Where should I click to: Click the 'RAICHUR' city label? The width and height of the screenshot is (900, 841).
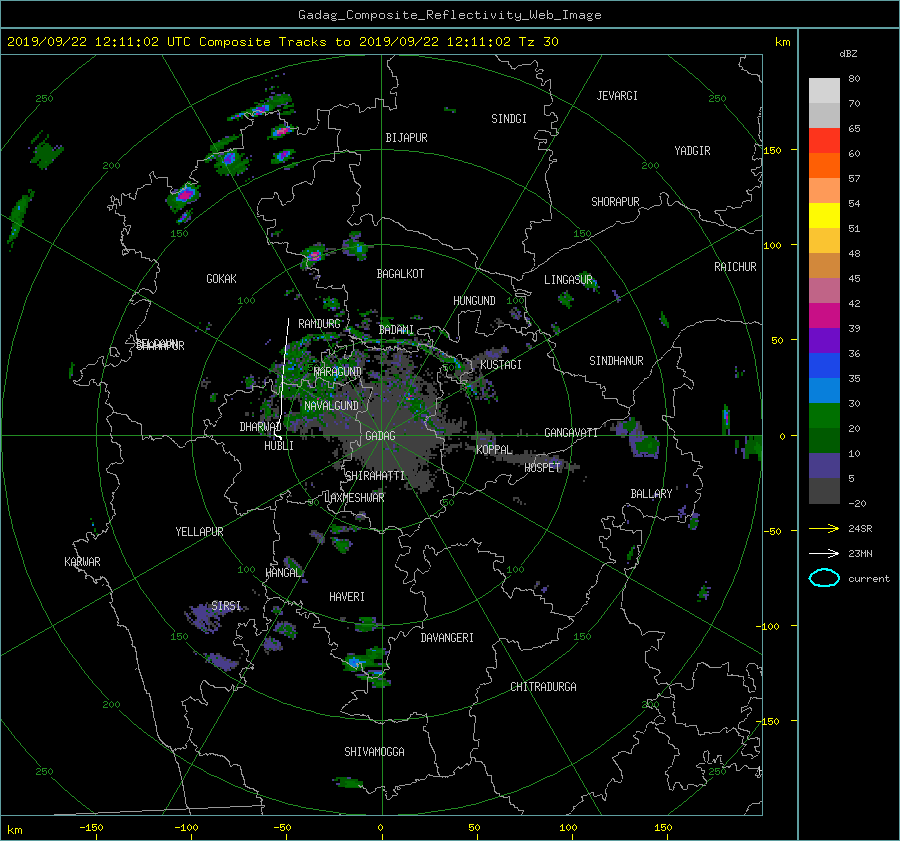click(x=735, y=267)
